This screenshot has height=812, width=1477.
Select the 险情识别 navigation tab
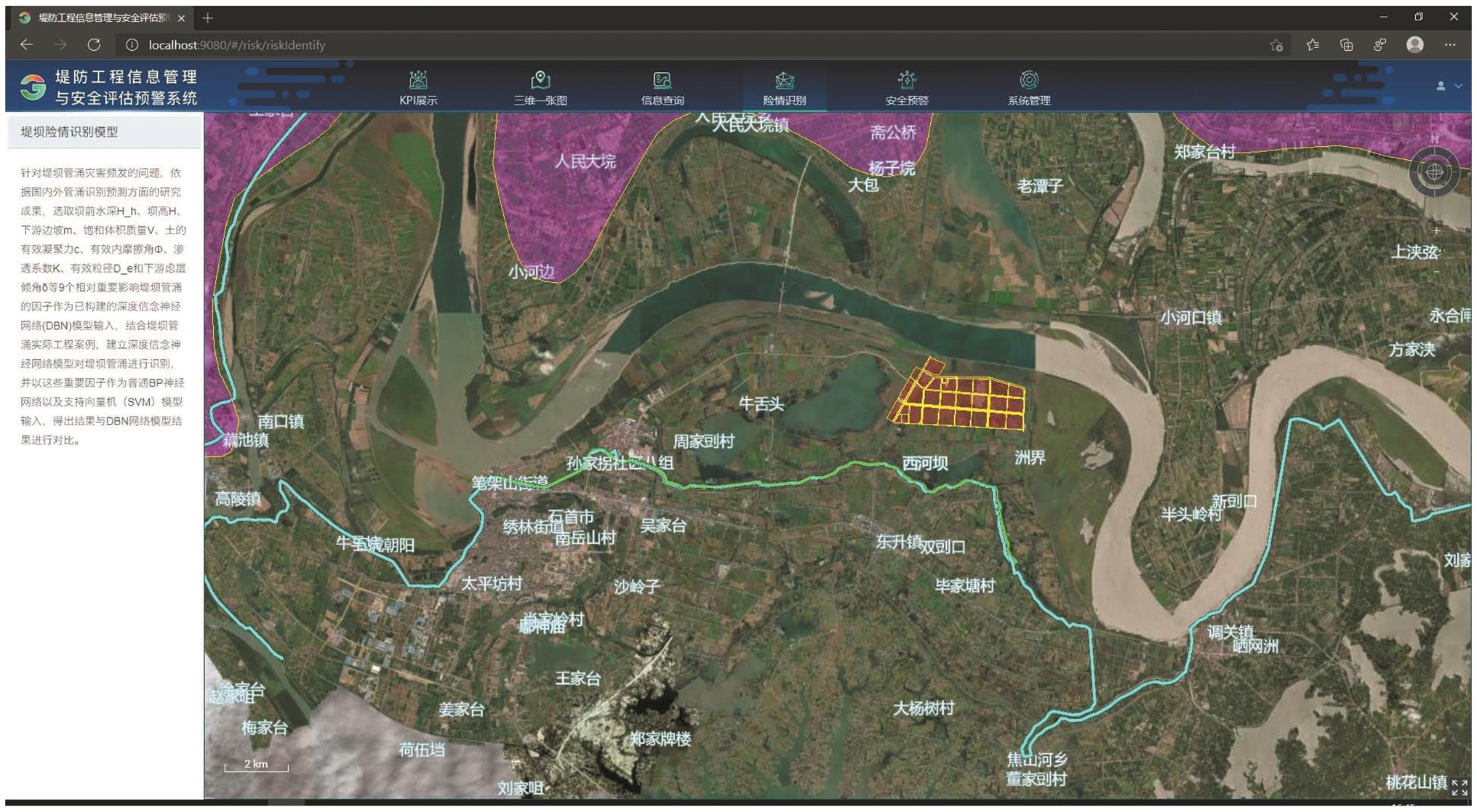[784, 87]
